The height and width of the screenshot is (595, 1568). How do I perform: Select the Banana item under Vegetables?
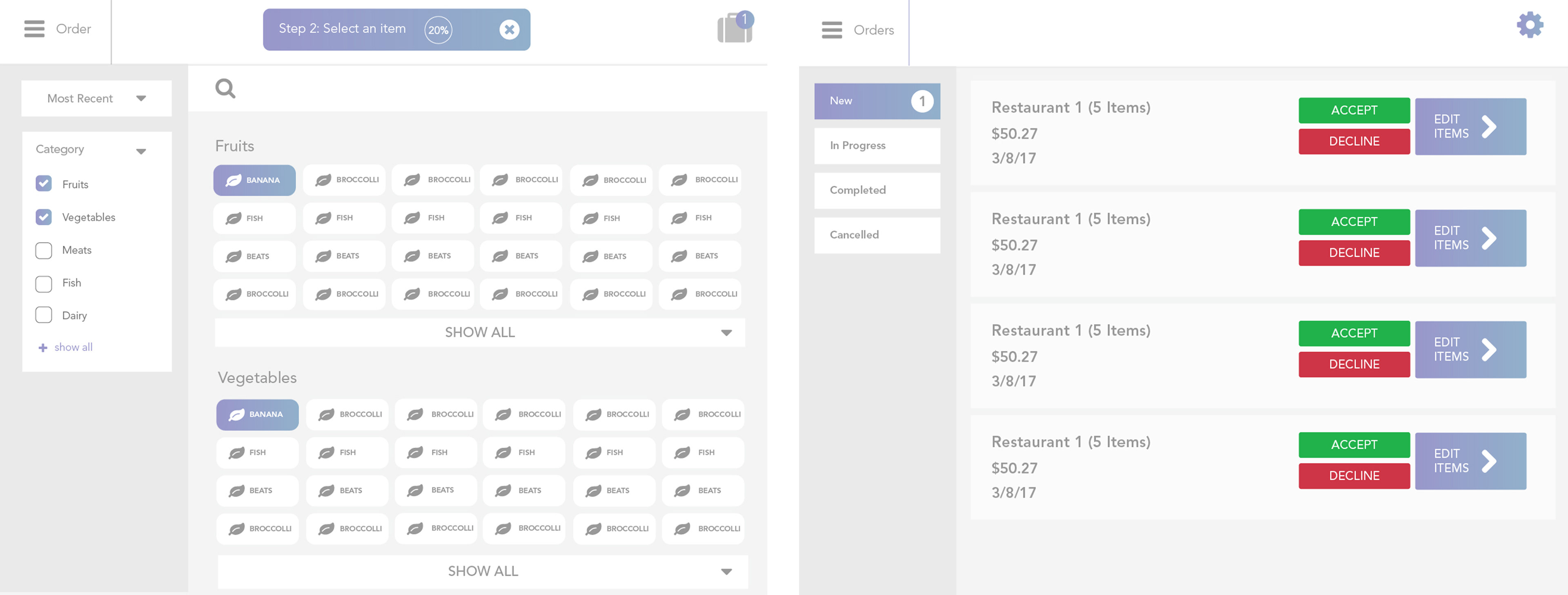click(x=258, y=415)
